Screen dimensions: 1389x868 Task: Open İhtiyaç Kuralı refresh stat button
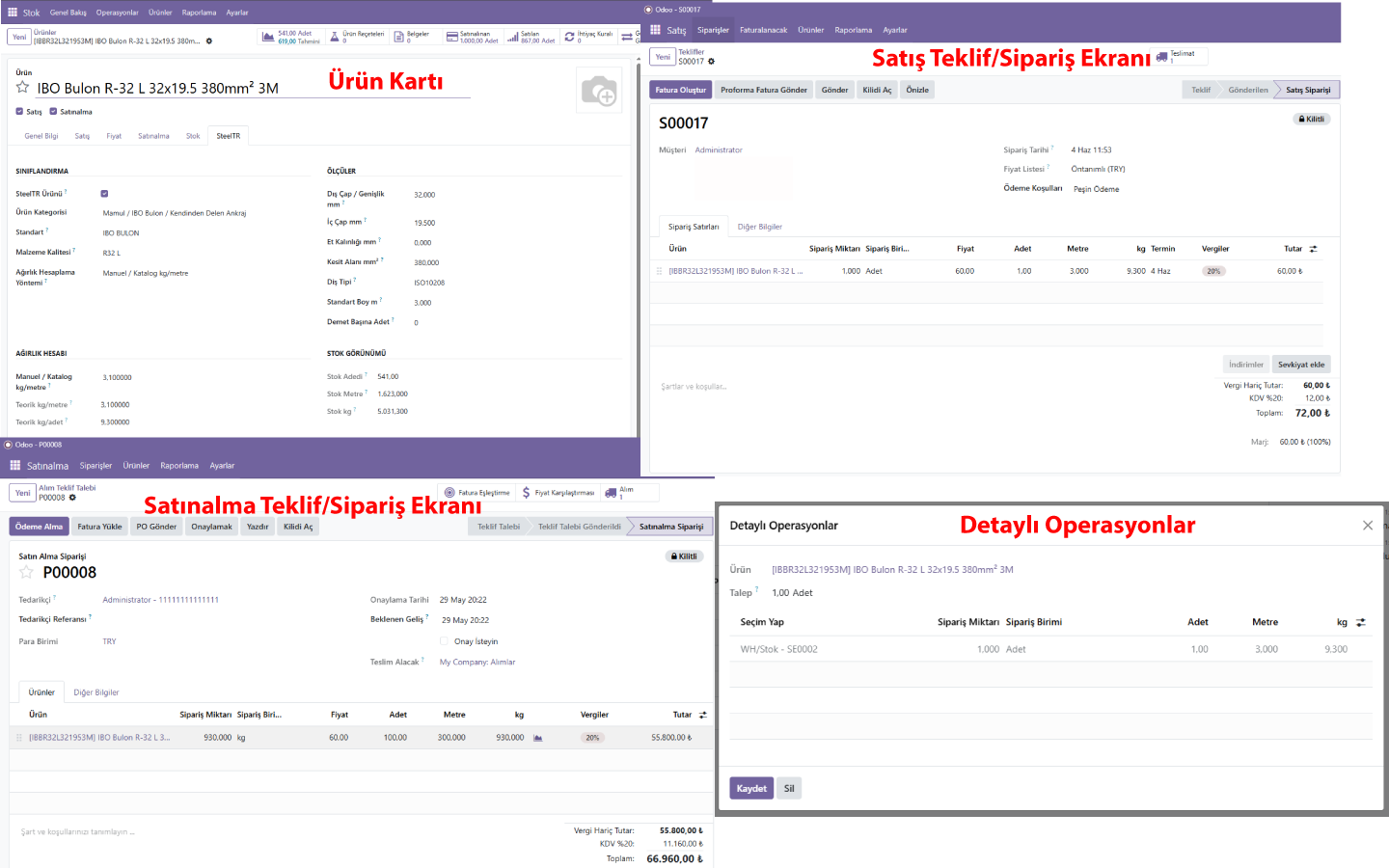click(x=589, y=37)
